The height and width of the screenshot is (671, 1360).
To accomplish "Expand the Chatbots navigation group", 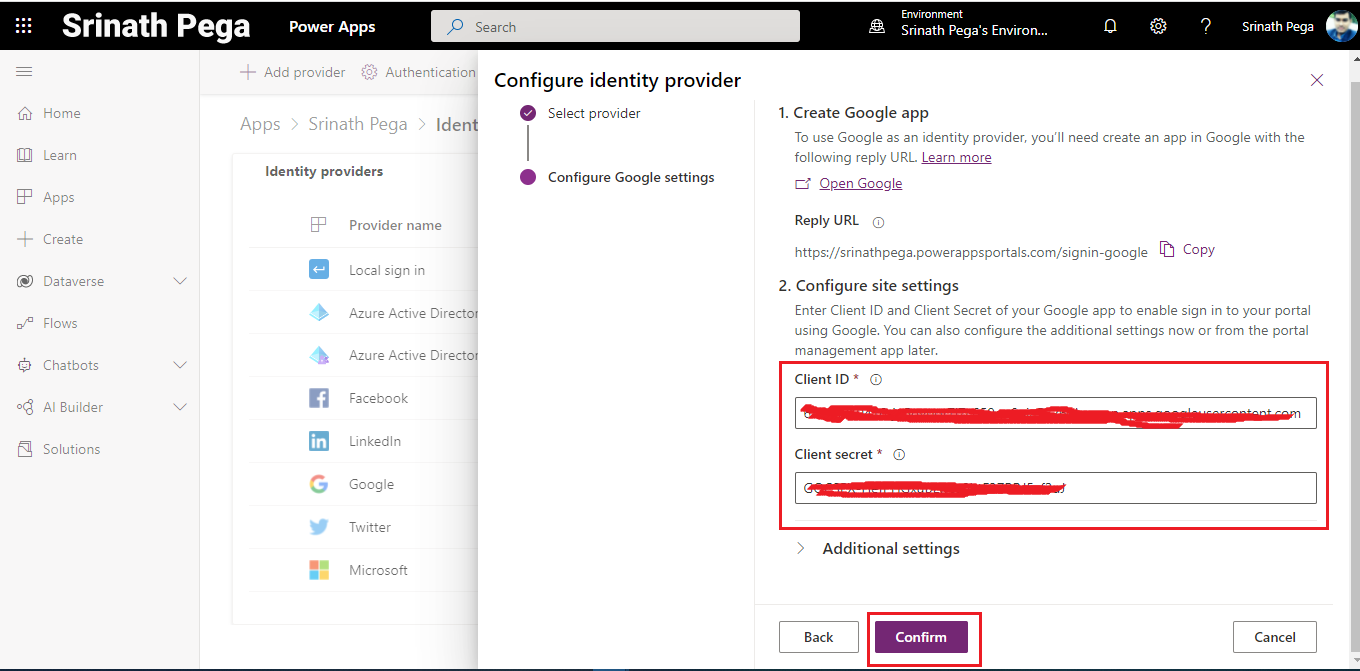I will click(180, 366).
